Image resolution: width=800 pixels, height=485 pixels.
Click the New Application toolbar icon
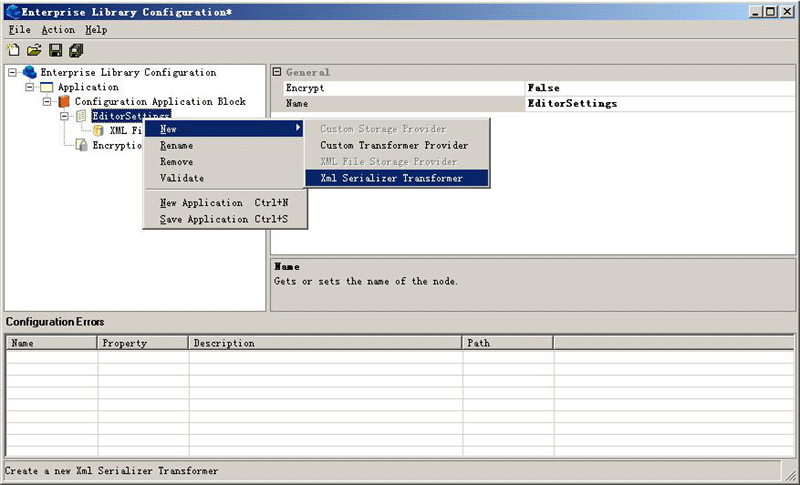pos(13,50)
